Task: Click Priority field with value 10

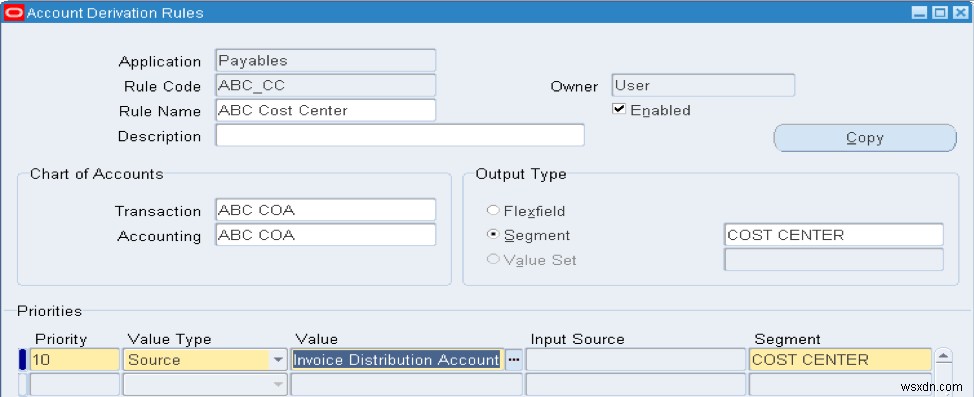Action: [x=75, y=360]
